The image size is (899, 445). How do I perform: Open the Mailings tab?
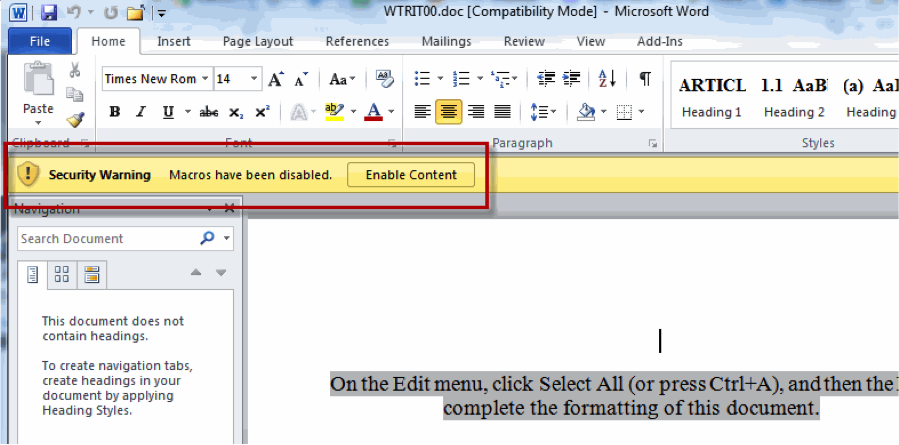tap(446, 41)
